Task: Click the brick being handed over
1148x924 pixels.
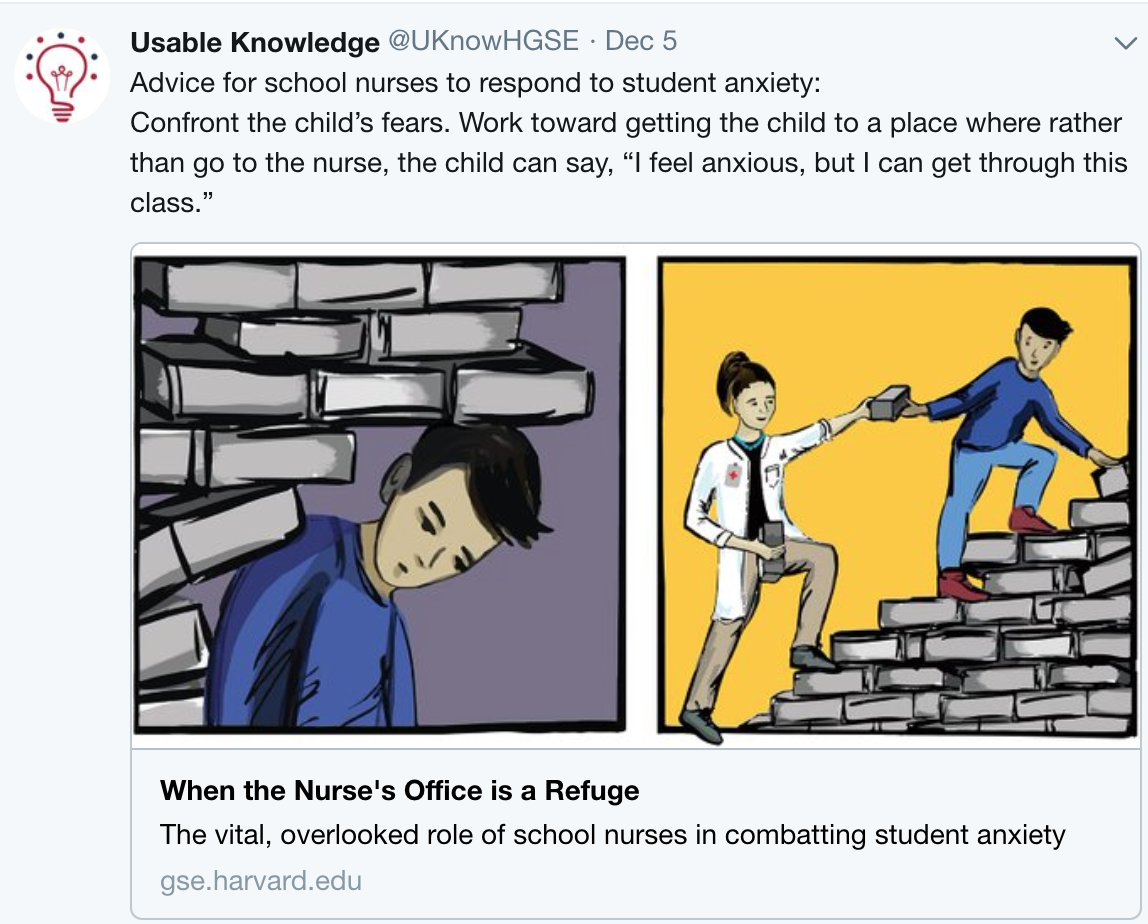Action: 888,401
